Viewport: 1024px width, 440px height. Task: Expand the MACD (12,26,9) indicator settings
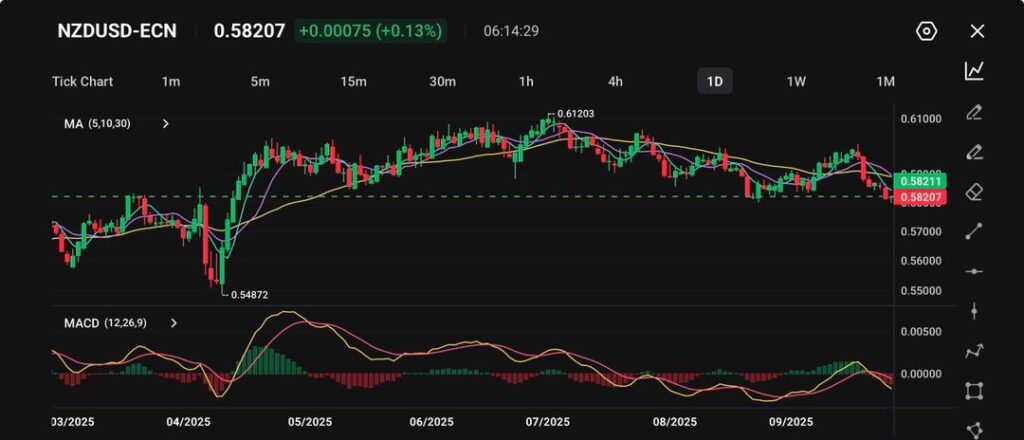pos(174,323)
